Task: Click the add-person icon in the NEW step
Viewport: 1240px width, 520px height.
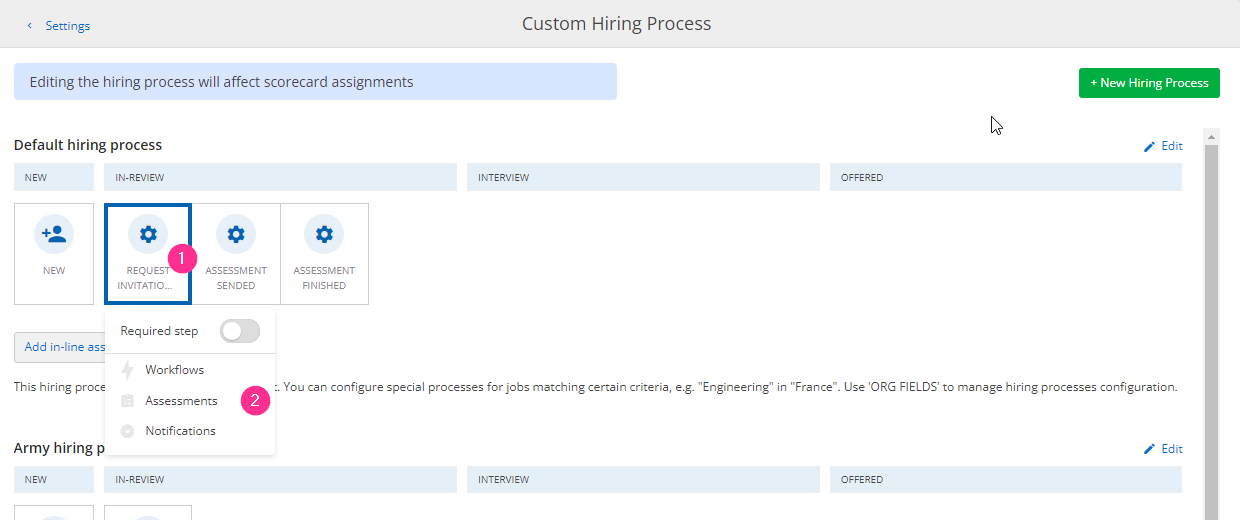Action: point(54,235)
